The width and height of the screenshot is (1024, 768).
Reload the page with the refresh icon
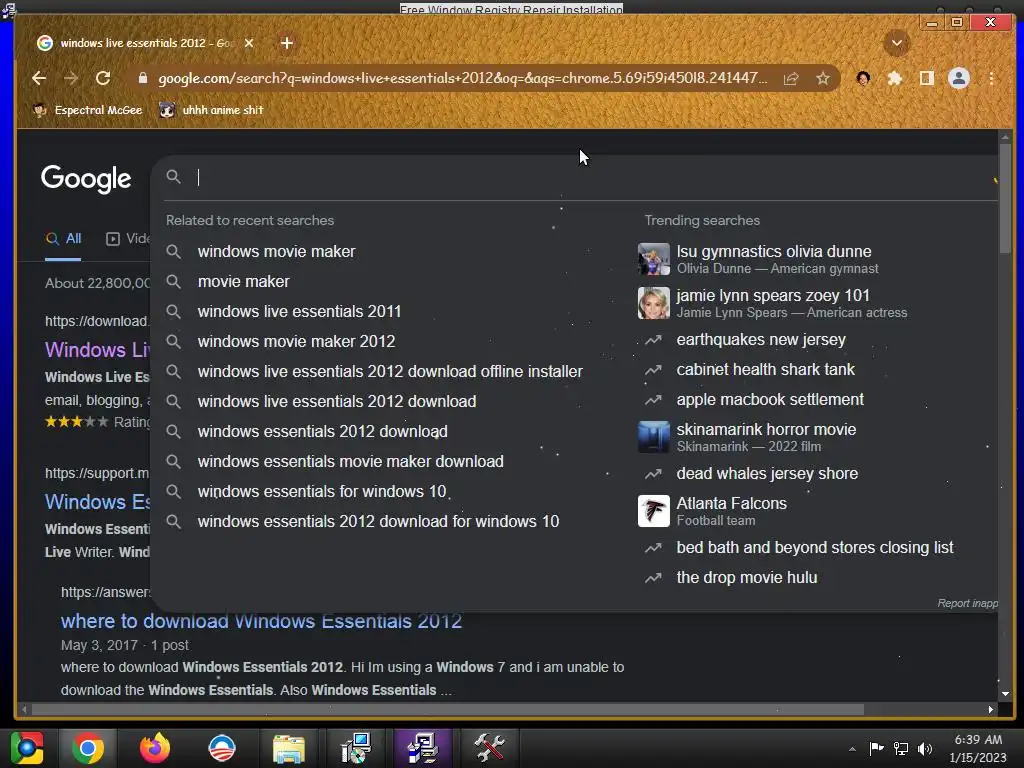point(103,78)
